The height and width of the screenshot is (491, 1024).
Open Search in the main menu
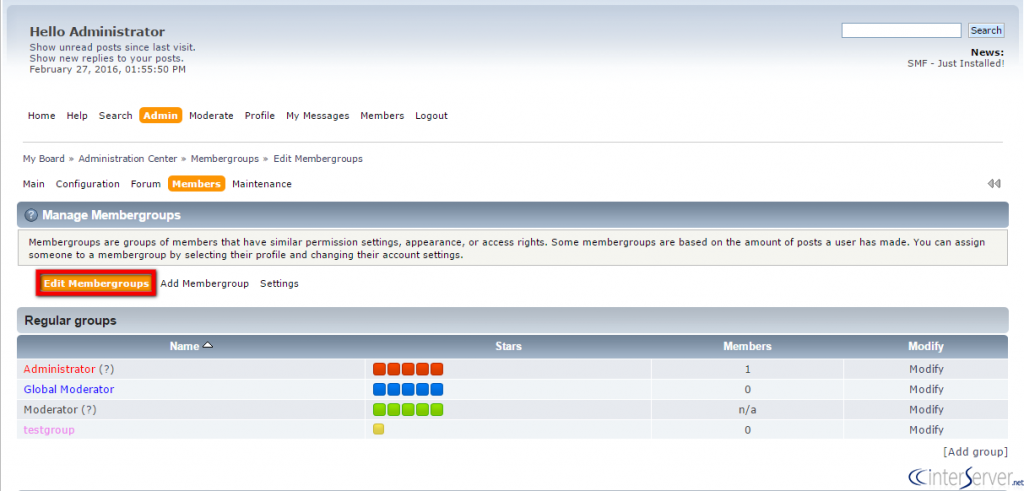coord(116,116)
